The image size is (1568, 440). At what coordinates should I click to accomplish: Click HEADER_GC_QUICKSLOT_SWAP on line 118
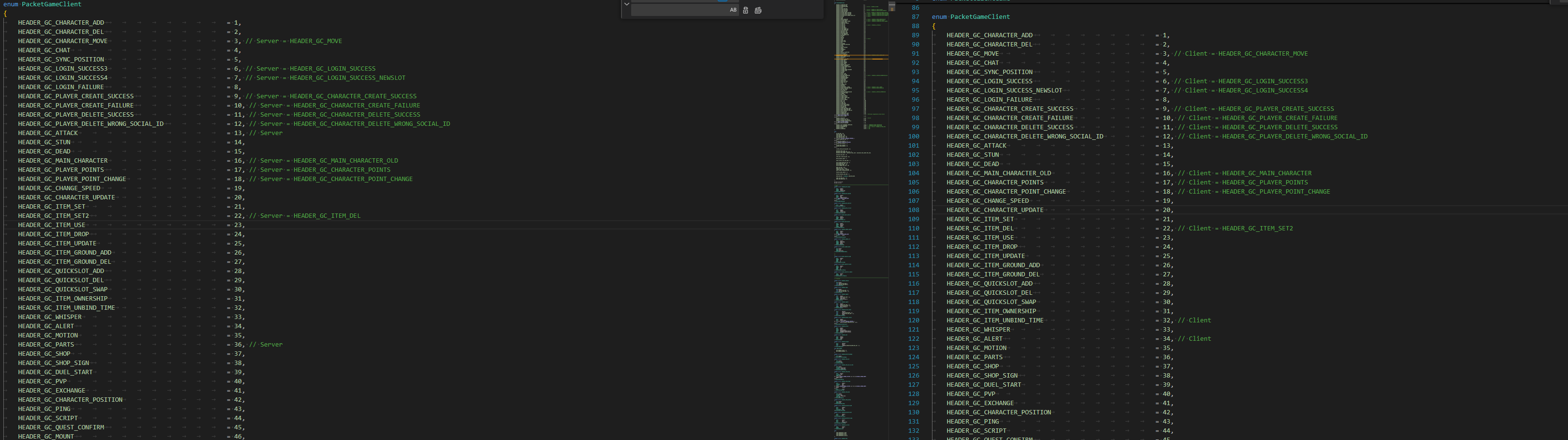[991, 302]
